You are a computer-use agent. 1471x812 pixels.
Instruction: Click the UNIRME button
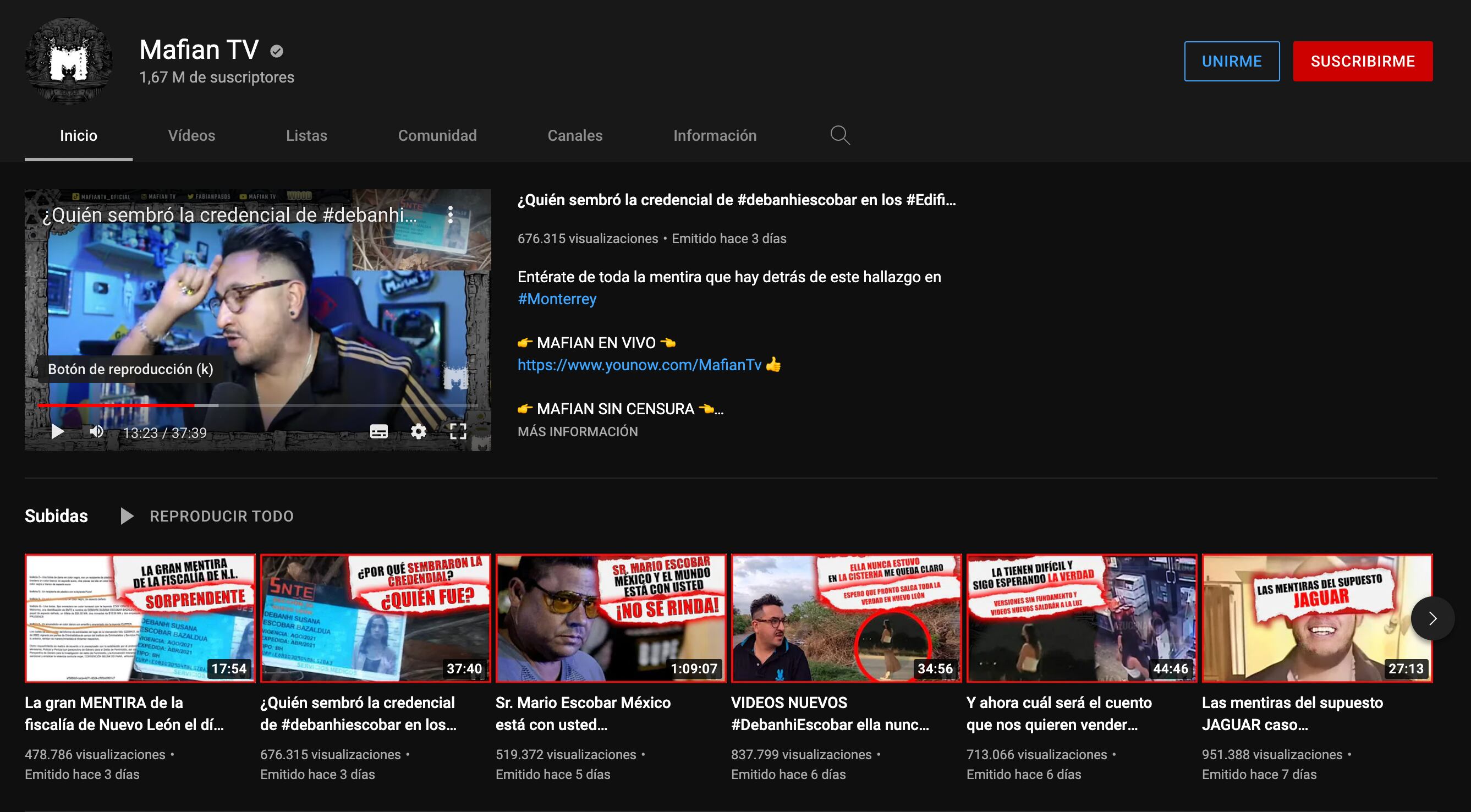tap(1231, 61)
